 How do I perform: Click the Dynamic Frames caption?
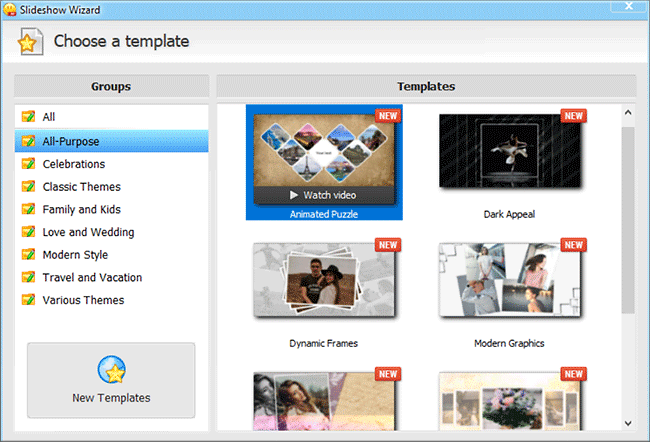click(x=323, y=343)
